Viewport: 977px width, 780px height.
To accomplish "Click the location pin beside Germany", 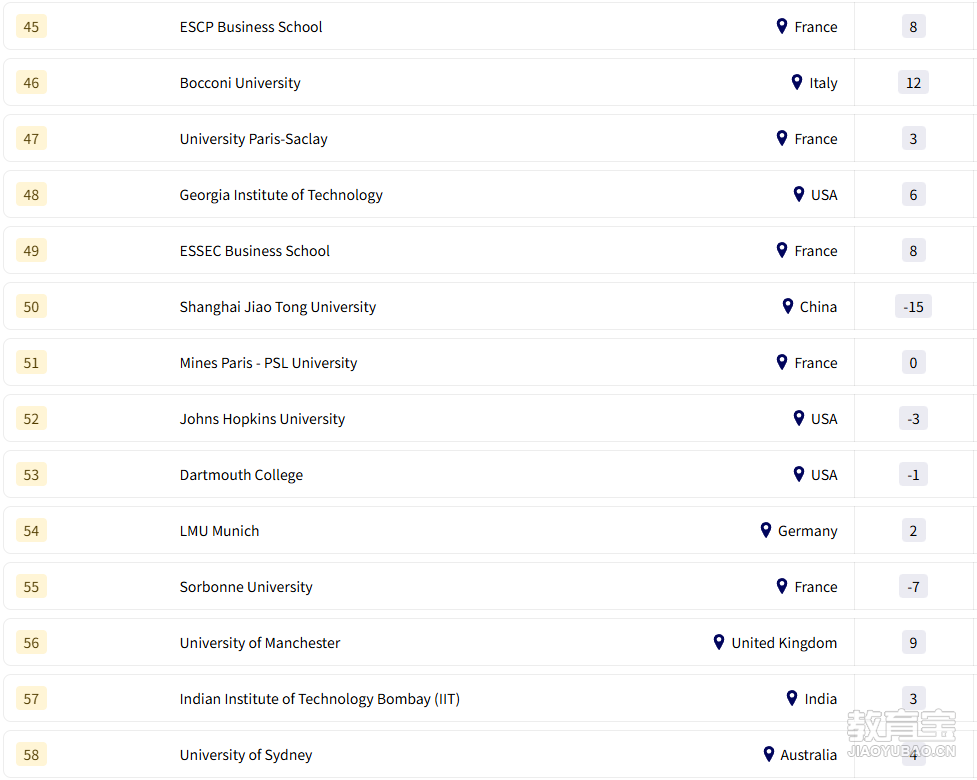I will (766, 530).
